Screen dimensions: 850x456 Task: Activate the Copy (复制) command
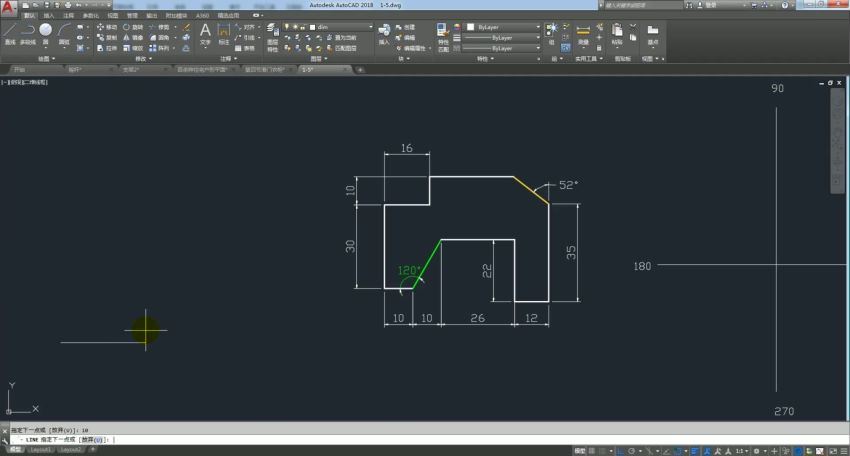pos(107,37)
